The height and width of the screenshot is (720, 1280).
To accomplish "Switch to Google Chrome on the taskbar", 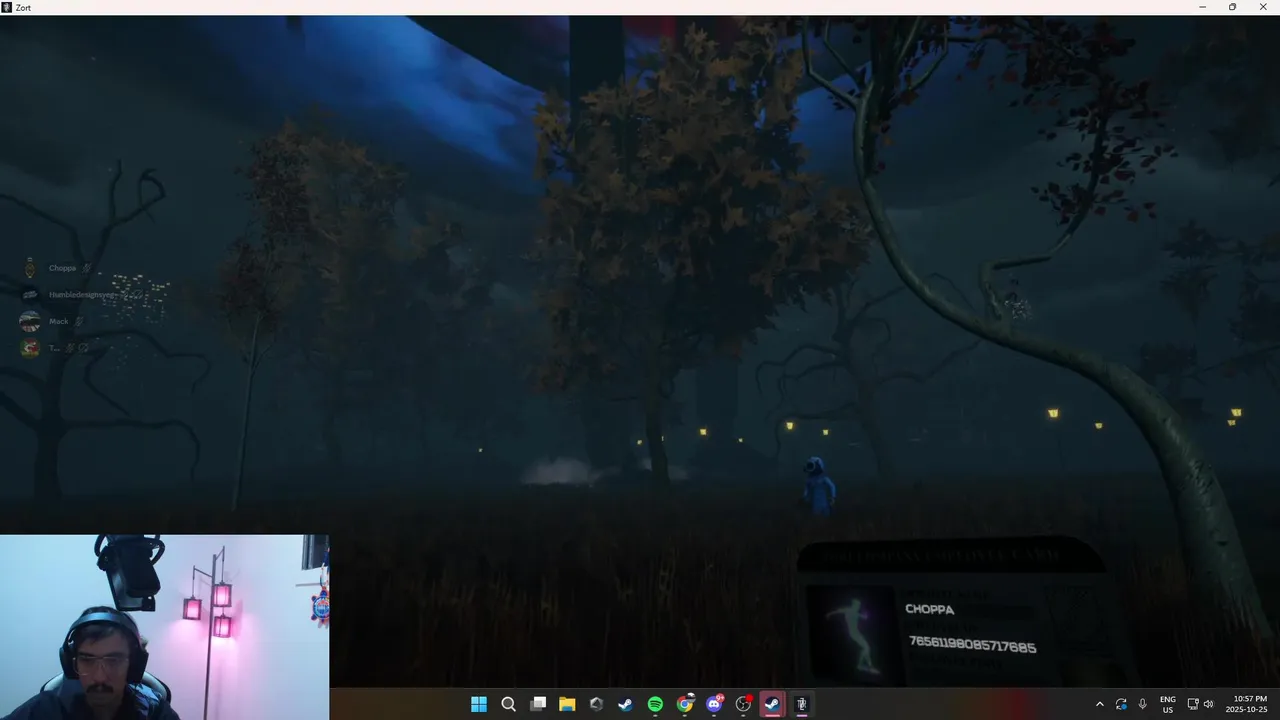I will [685, 704].
